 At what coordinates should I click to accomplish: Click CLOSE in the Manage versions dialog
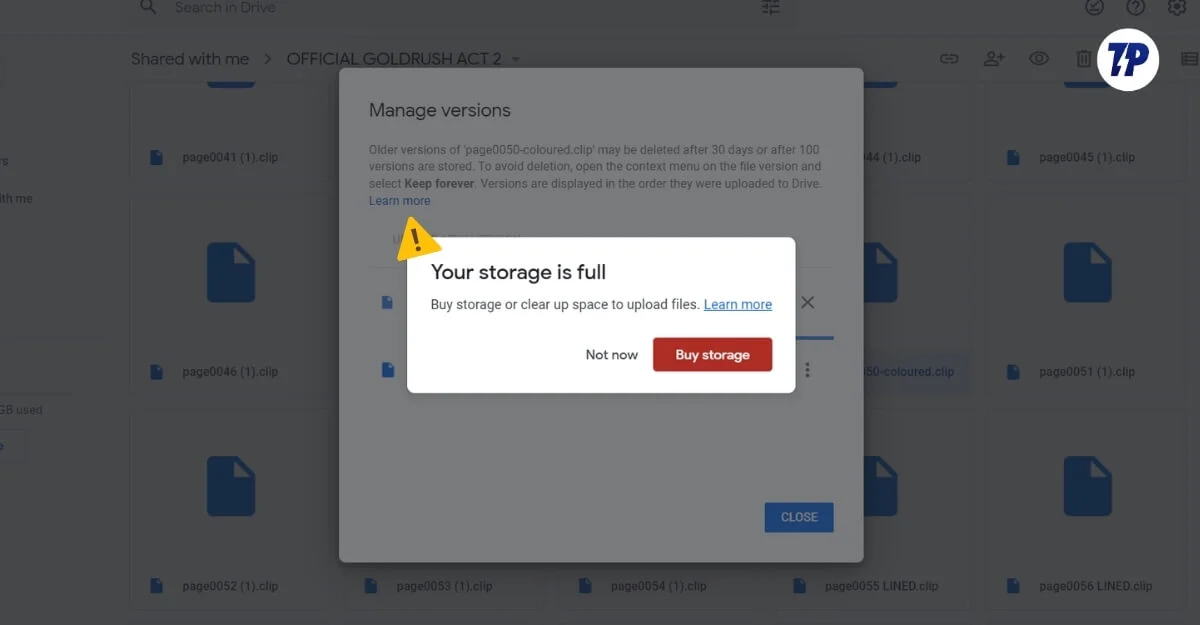click(x=798, y=517)
